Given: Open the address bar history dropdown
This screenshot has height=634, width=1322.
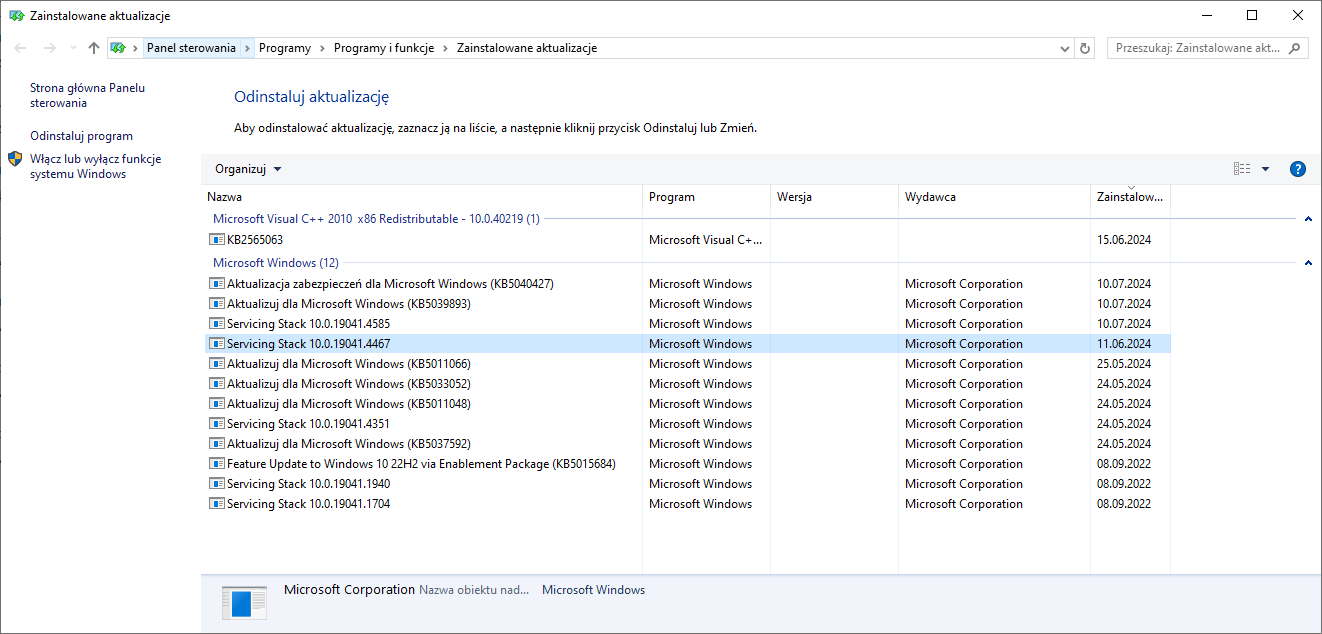Looking at the screenshot, I should [x=1065, y=48].
